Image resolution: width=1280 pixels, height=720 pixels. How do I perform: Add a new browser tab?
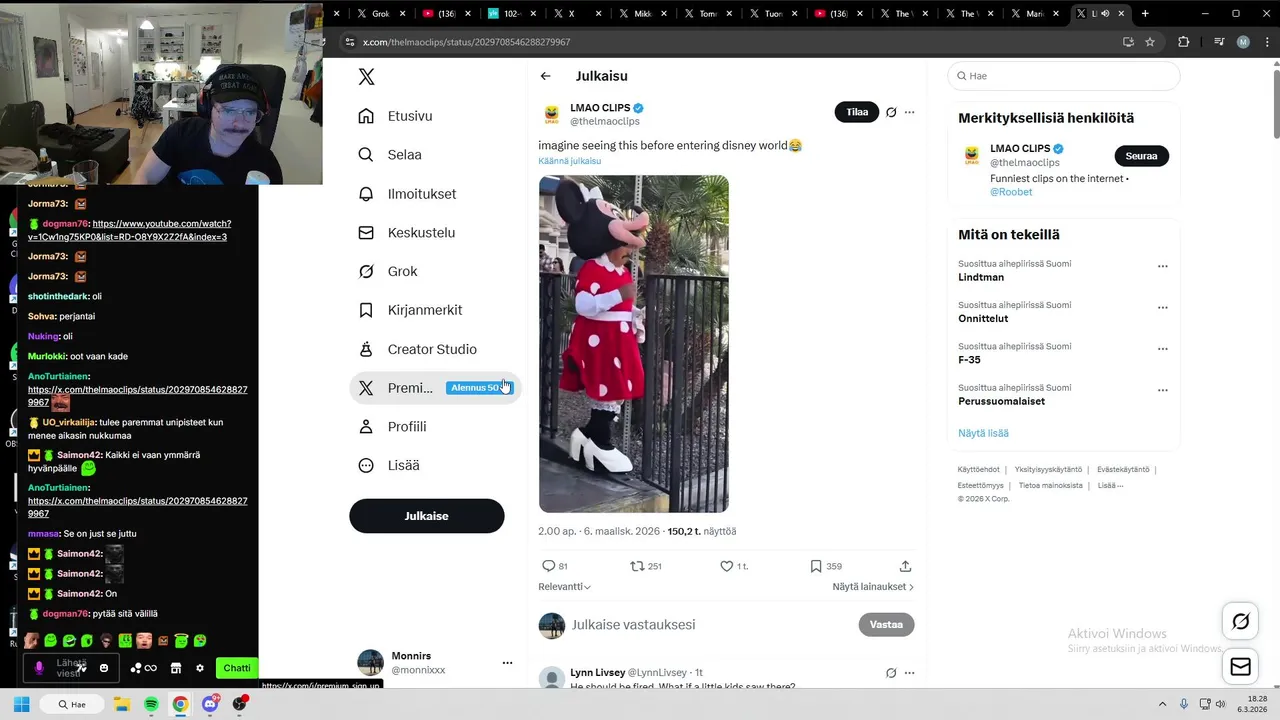point(1145,14)
